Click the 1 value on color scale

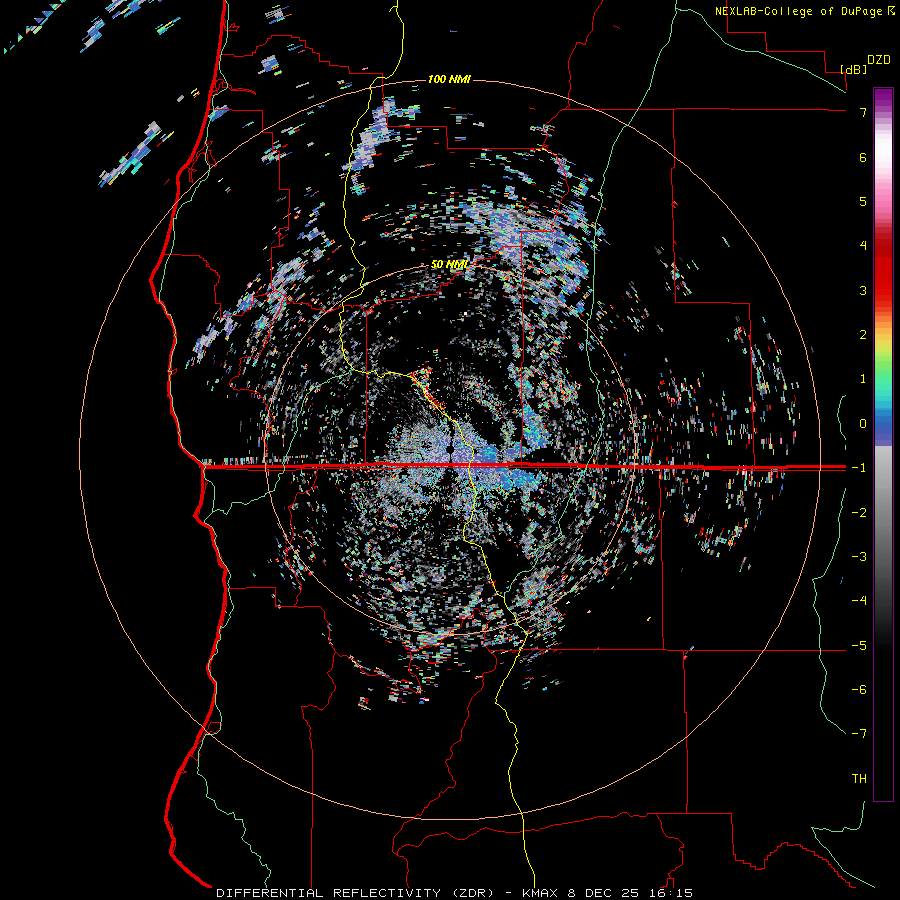[x=863, y=379]
